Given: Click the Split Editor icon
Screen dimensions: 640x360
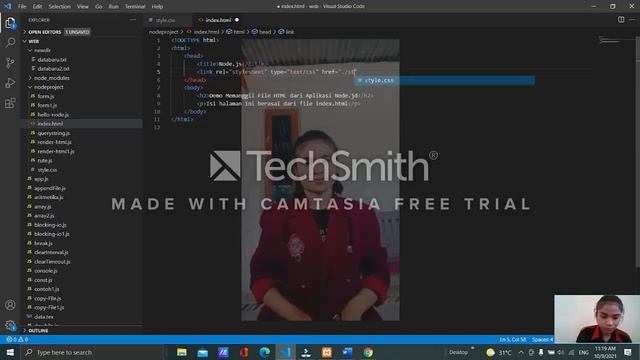Looking at the screenshot, I should click(621, 20).
